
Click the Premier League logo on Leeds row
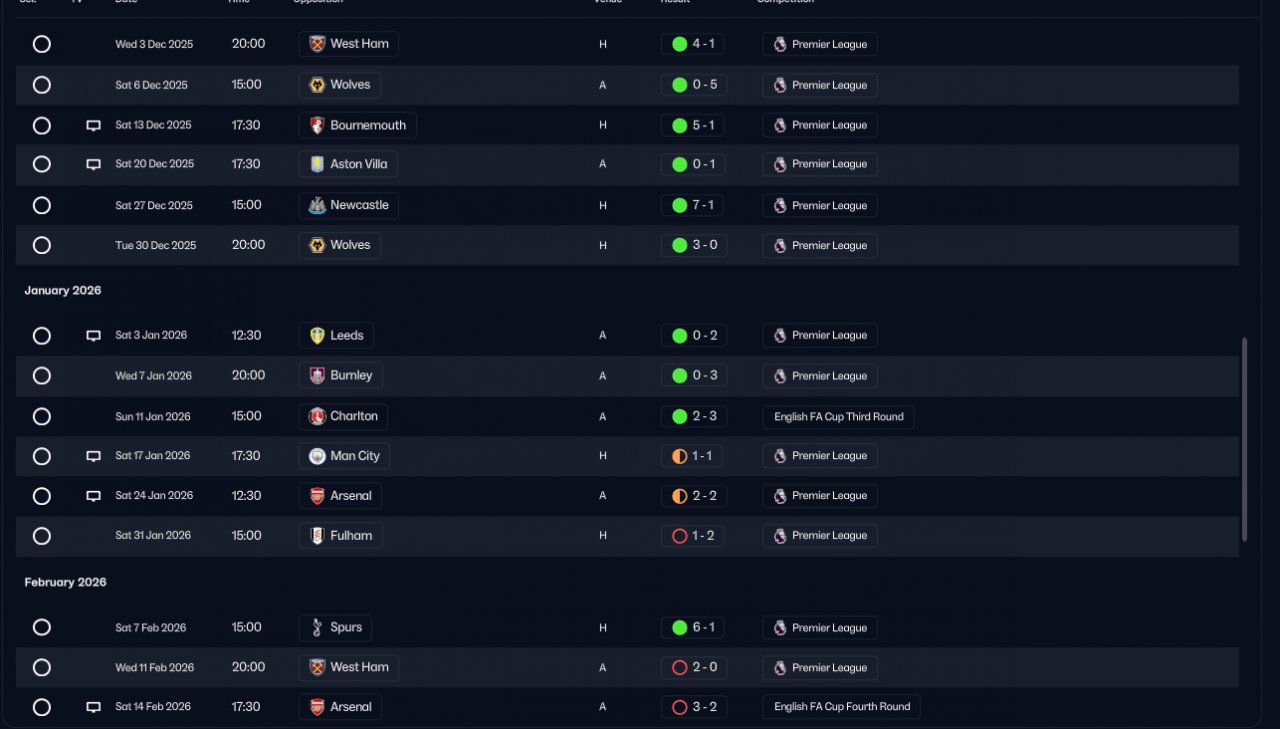coord(780,336)
